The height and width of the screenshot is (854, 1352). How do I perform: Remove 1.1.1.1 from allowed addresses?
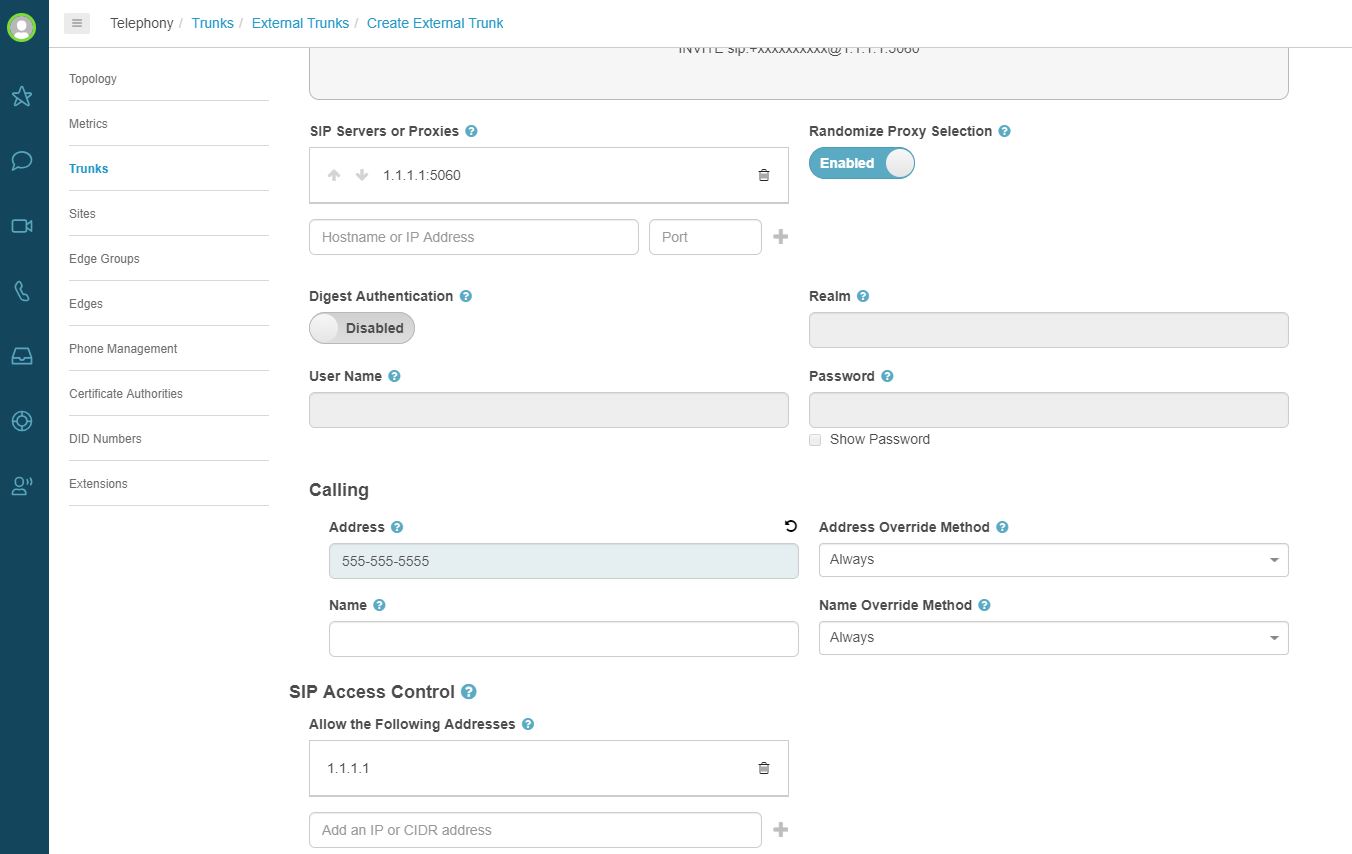(x=764, y=768)
